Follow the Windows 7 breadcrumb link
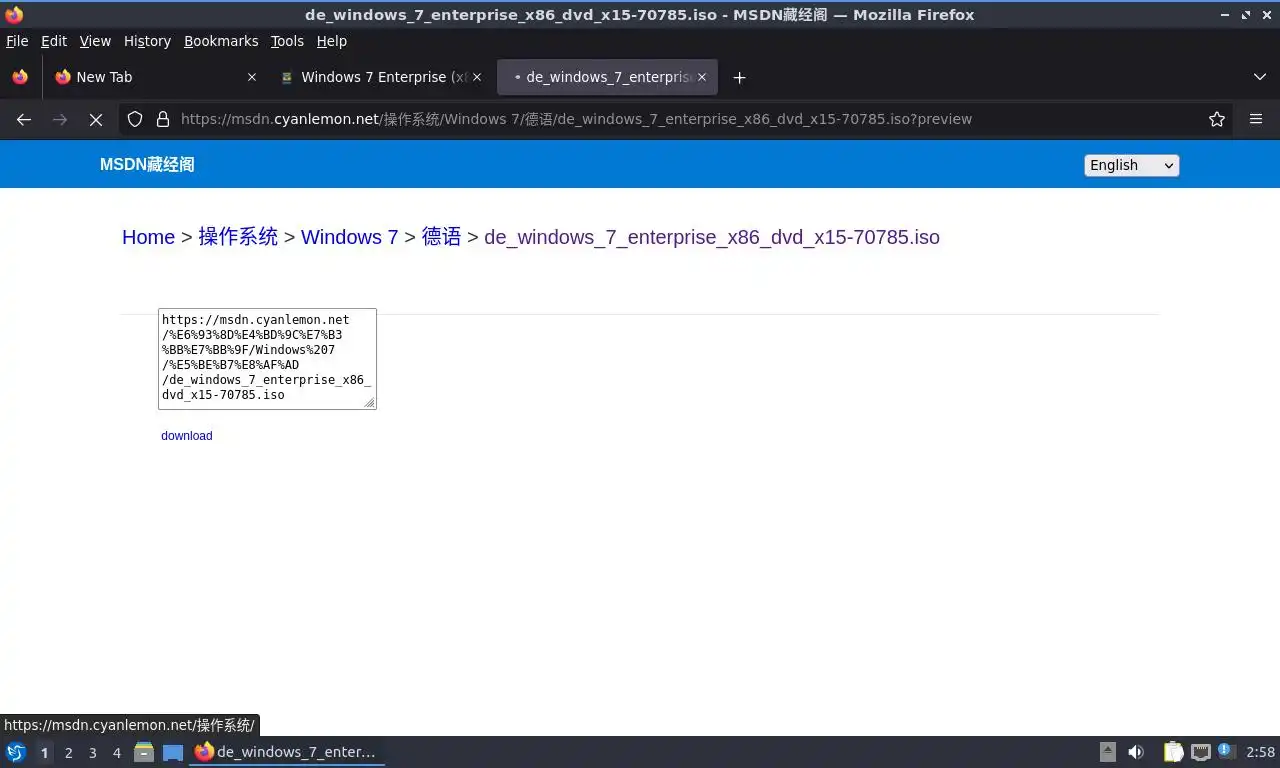This screenshot has height=768, width=1280. point(349,237)
